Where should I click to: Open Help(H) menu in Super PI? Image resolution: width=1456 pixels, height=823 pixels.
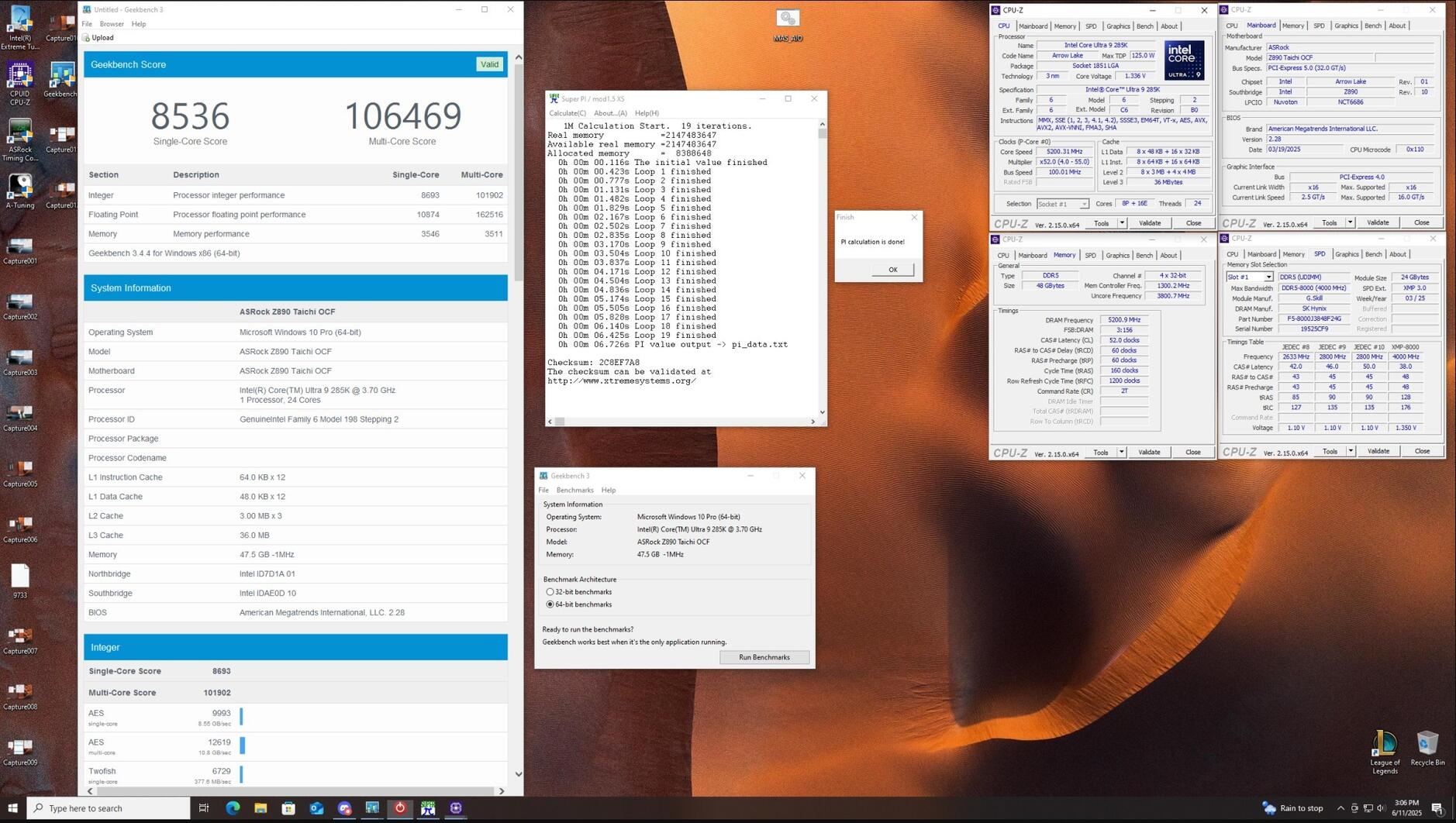[x=647, y=113]
